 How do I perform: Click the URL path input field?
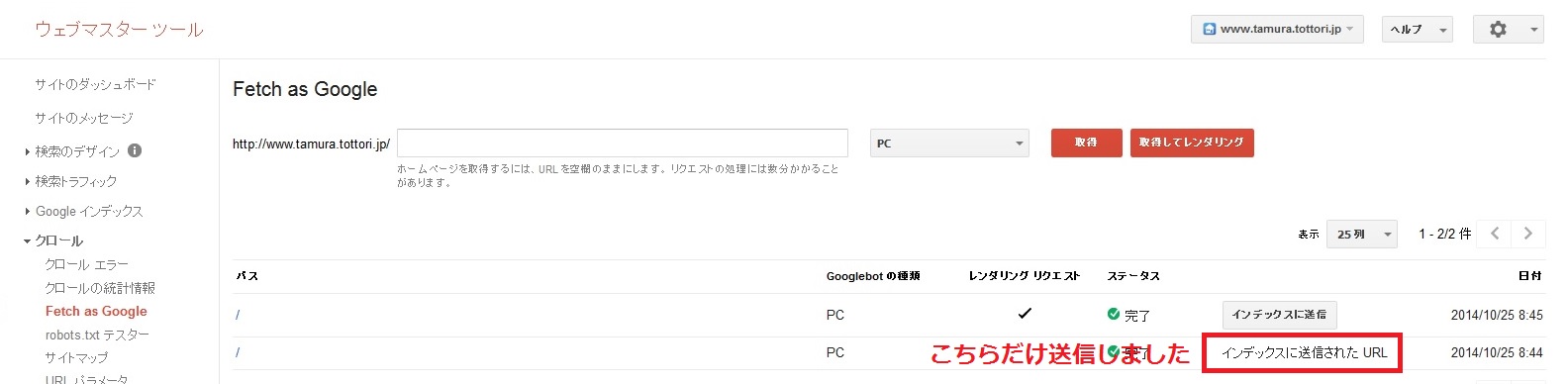point(623,144)
